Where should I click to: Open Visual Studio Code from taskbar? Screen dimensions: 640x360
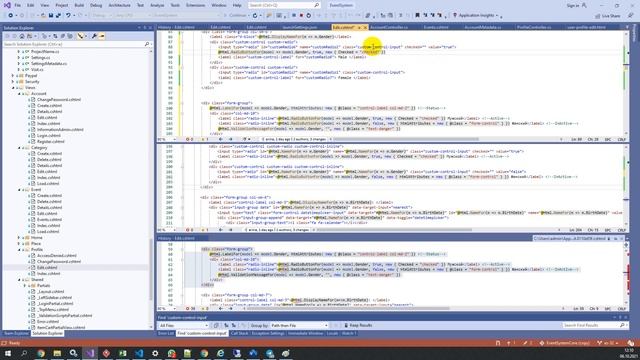(139, 353)
